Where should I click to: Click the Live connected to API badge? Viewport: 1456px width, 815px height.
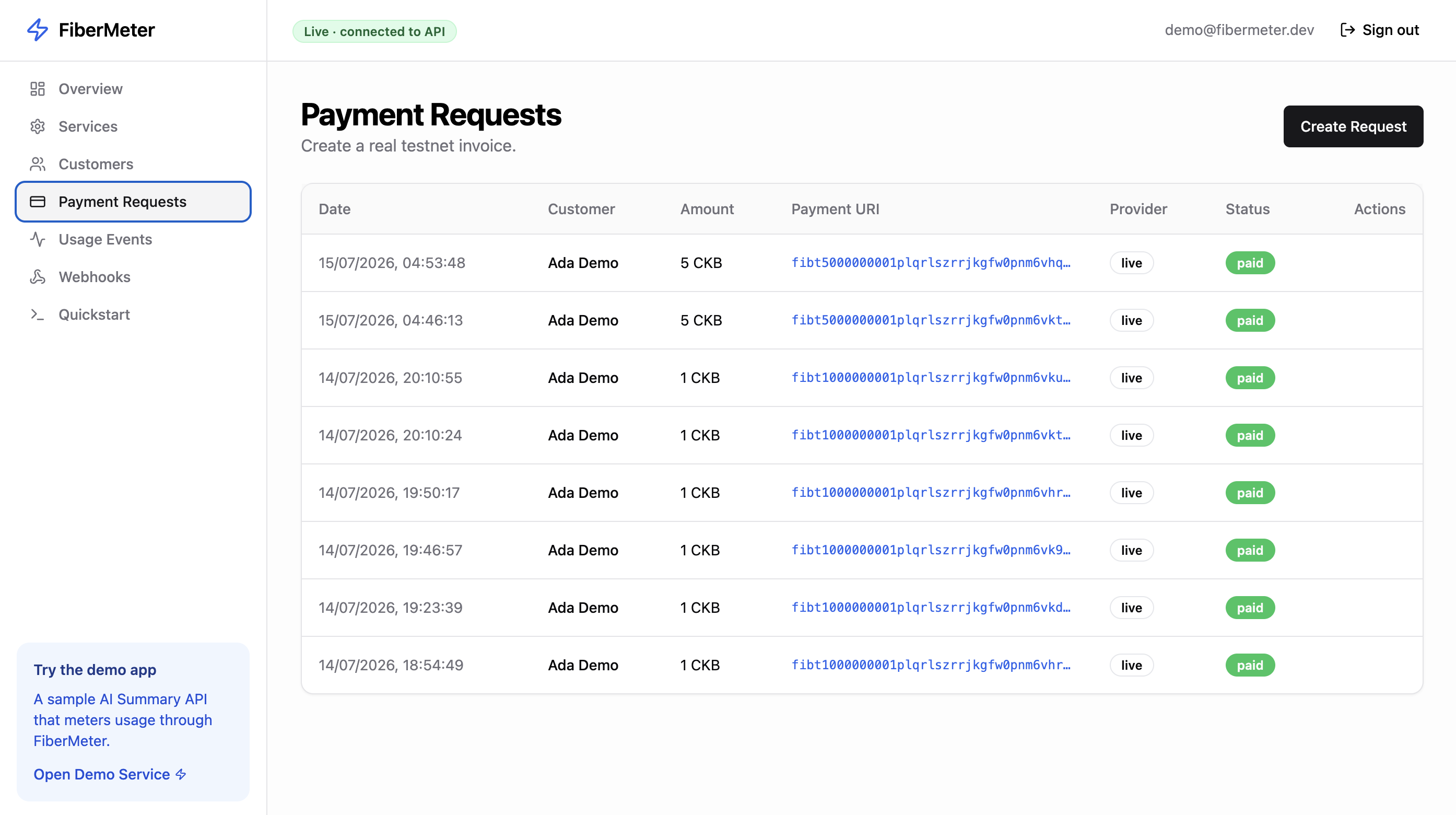pyautogui.click(x=374, y=31)
